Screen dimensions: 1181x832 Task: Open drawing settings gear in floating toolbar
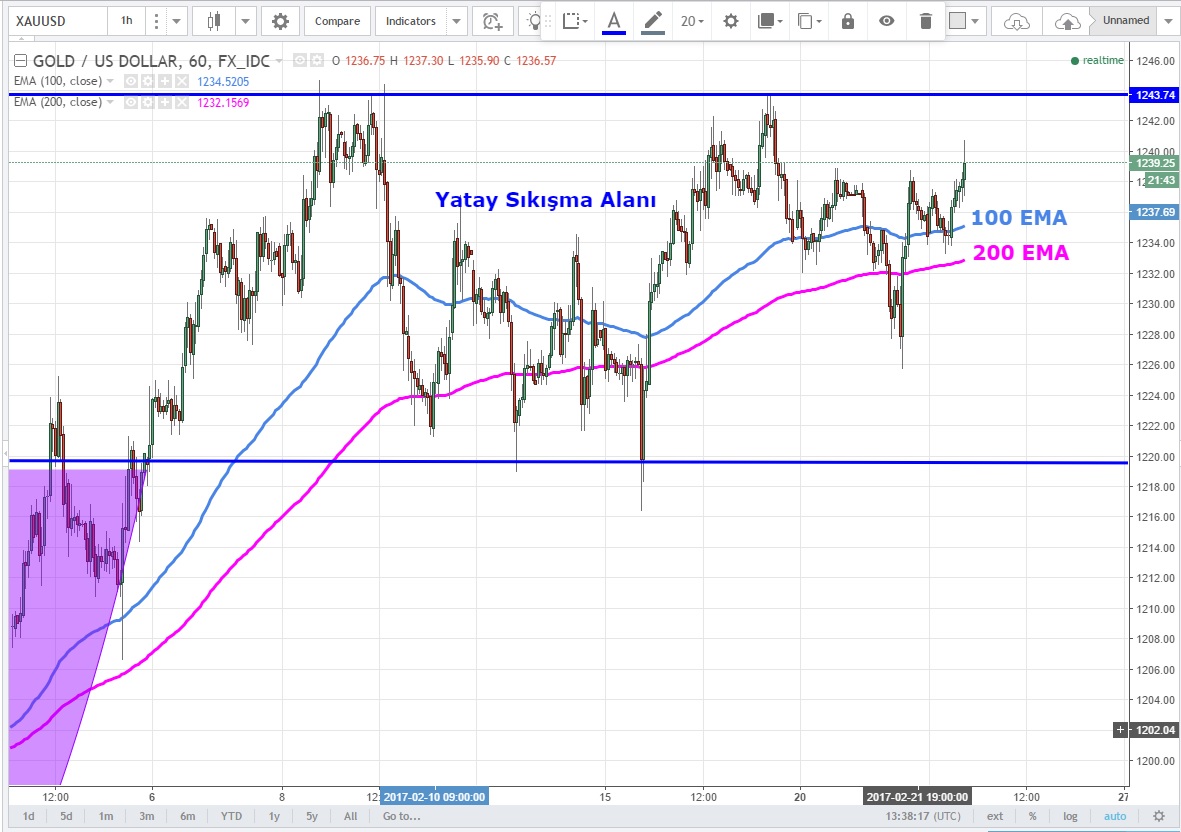pos(731,21)
